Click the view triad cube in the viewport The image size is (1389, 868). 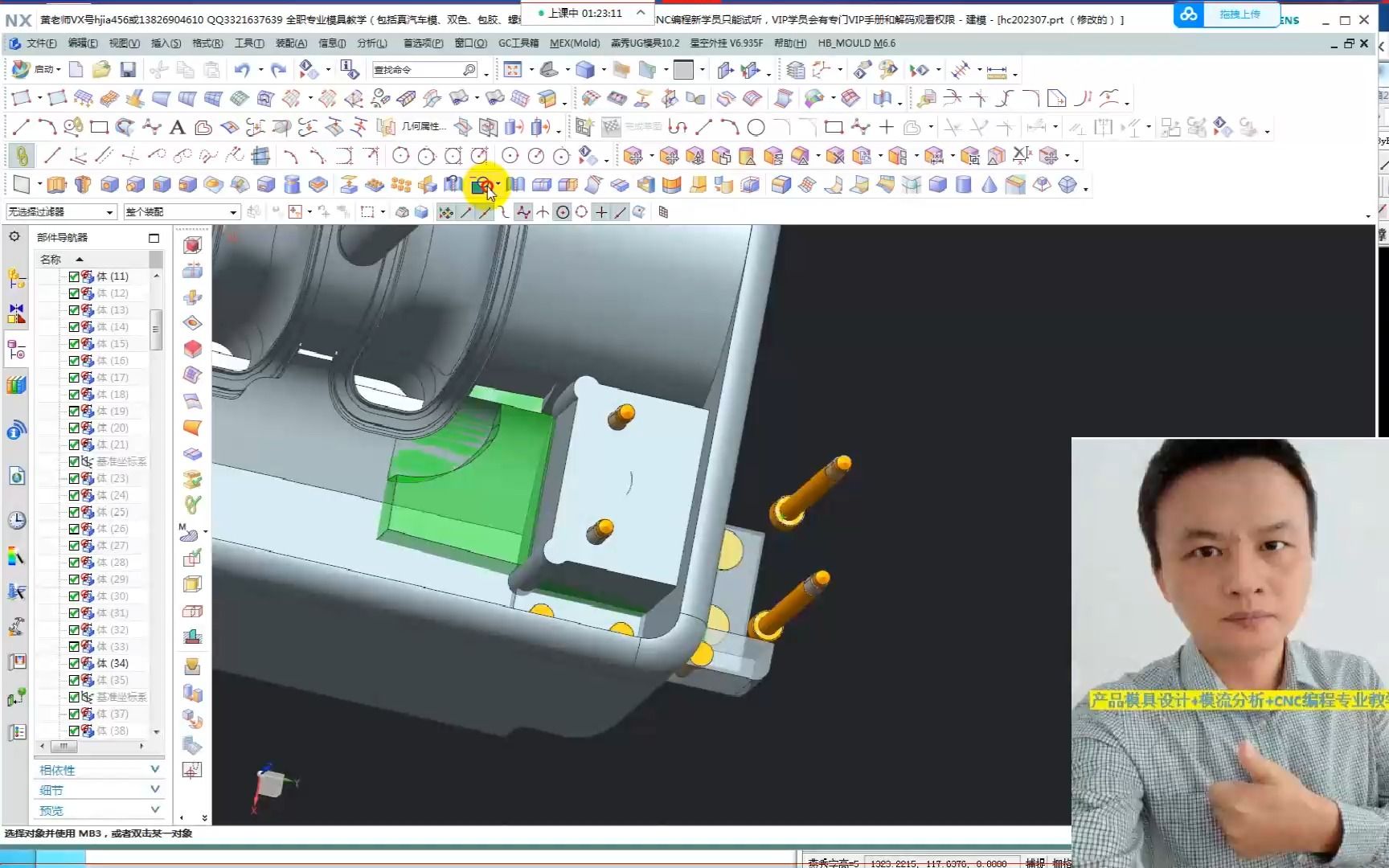pyautogui.click(x=271, y=783)
